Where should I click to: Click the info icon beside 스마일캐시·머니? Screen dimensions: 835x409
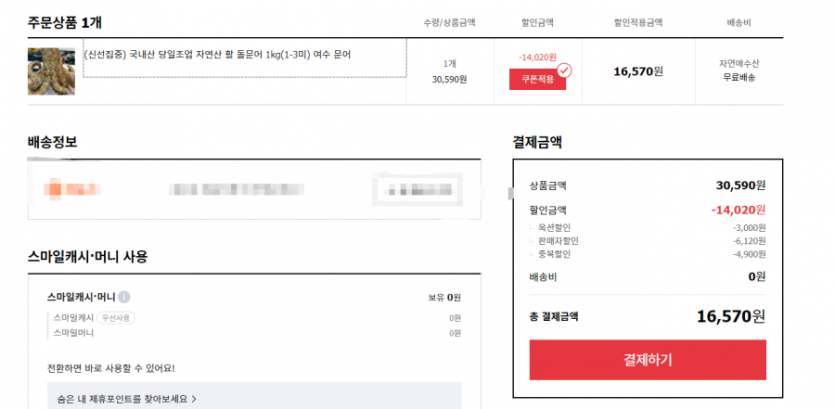click(124, 297)
